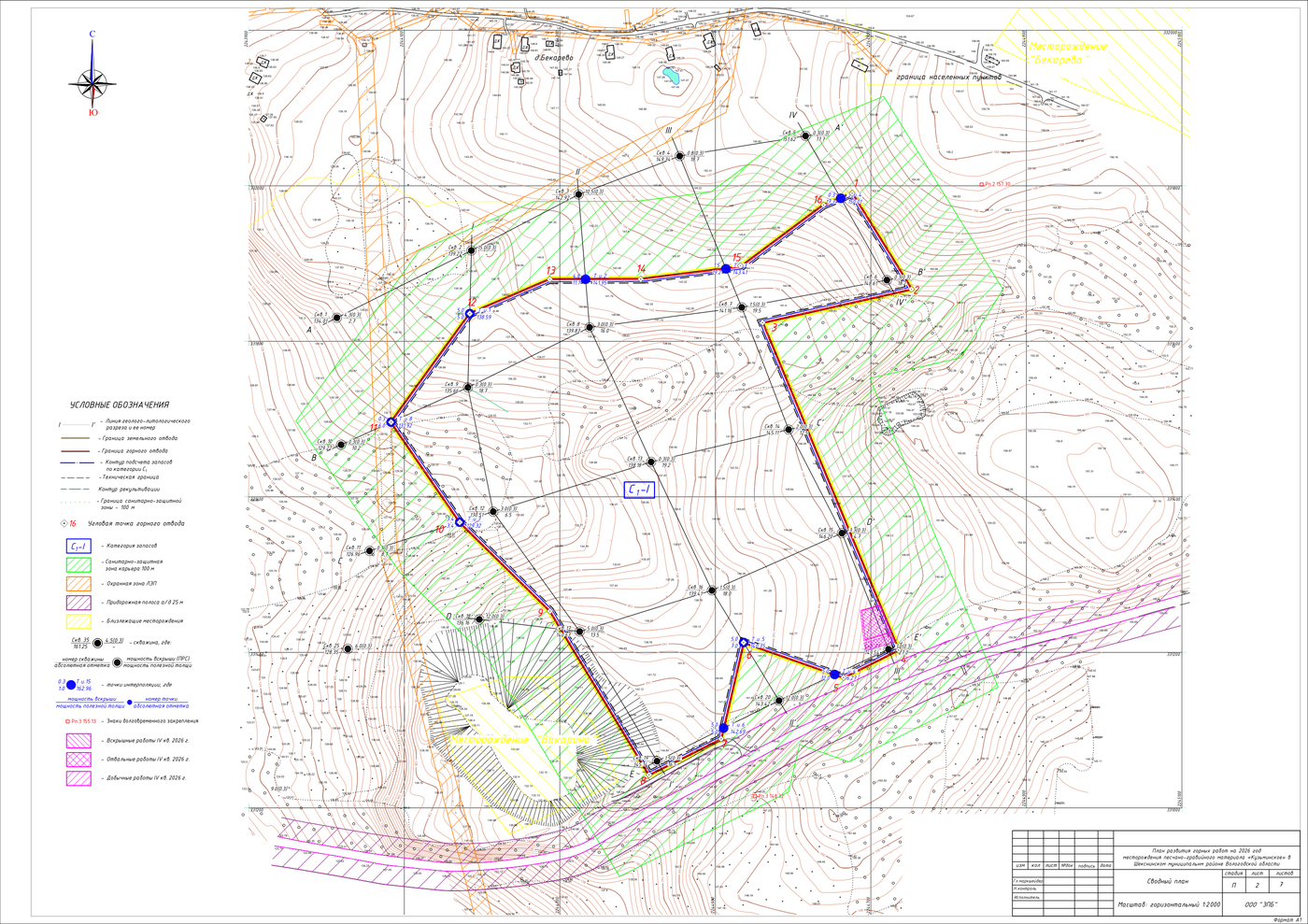Click the magenta swatch Добычные работы IV кв. 2026
Image resolution: width=1308 pixels, height=924 pixels.
click(x=78, y=778)
